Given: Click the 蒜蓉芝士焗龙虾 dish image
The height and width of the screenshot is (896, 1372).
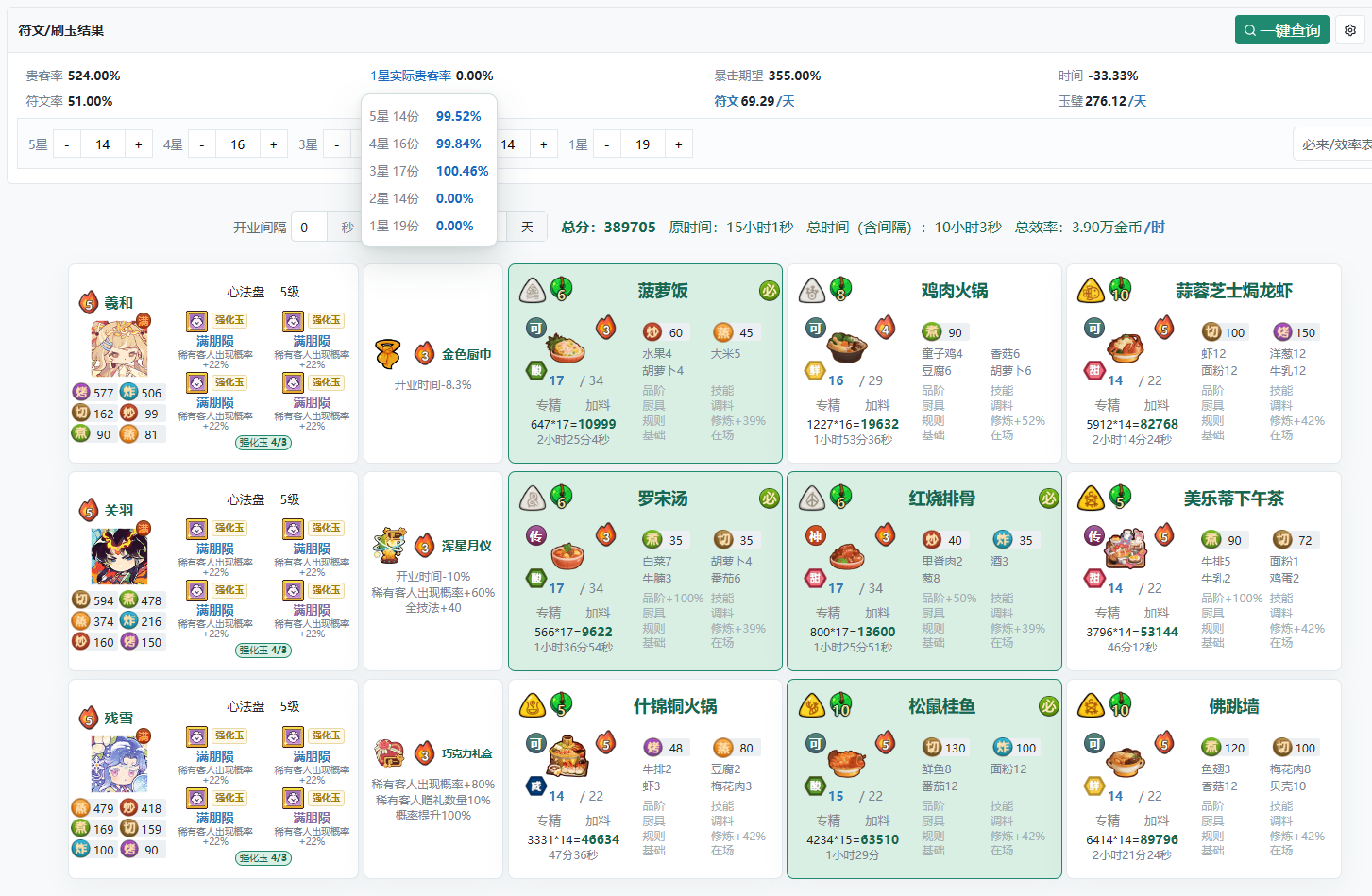Looking at the screenshot, I should point(1126,347).
